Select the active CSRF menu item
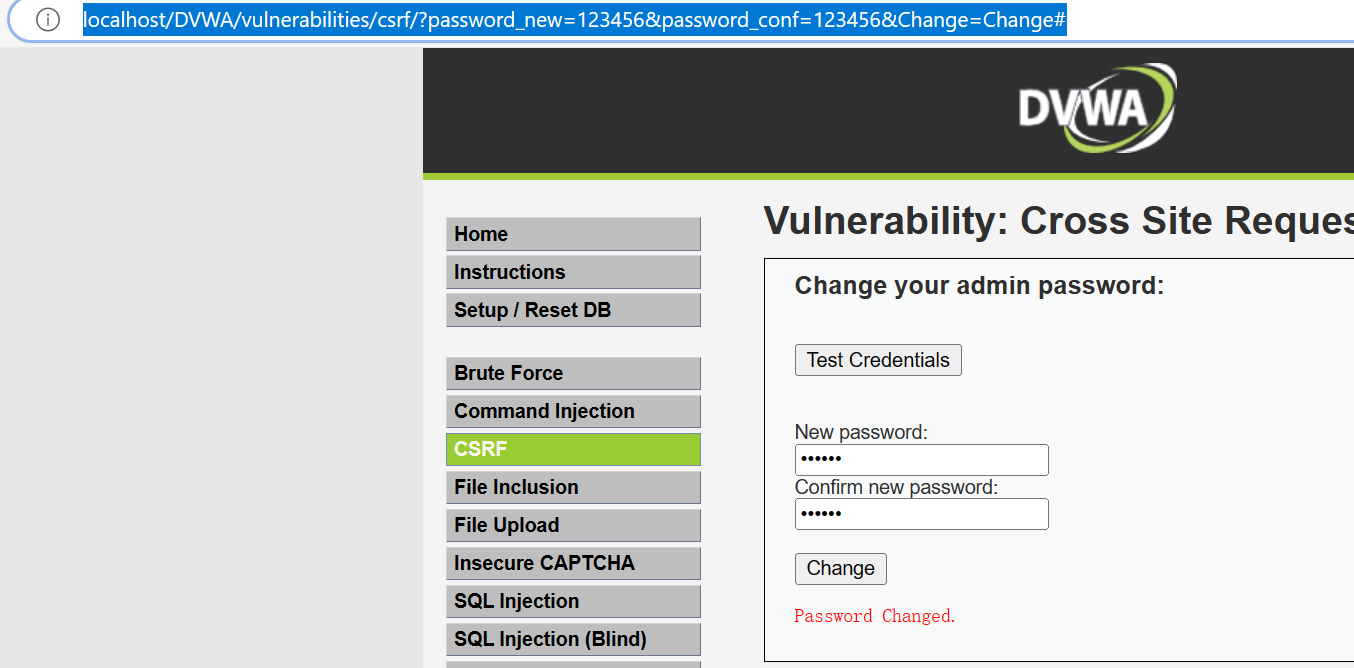This screenshot has width=1354, height=668. pos(573,449)
